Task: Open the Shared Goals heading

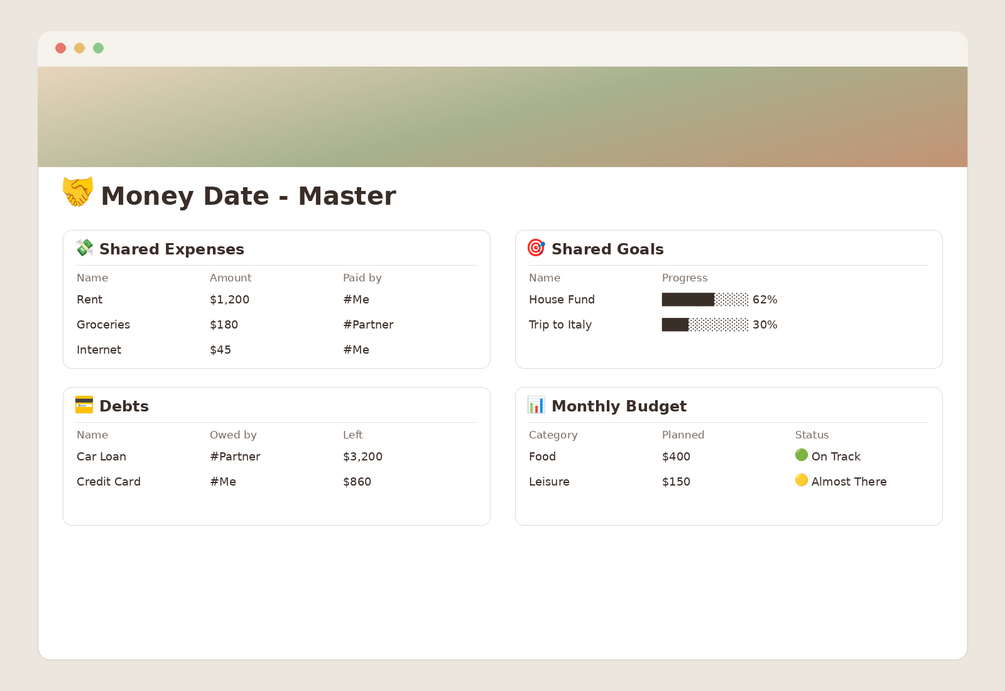Action: (x=608, y=249)
